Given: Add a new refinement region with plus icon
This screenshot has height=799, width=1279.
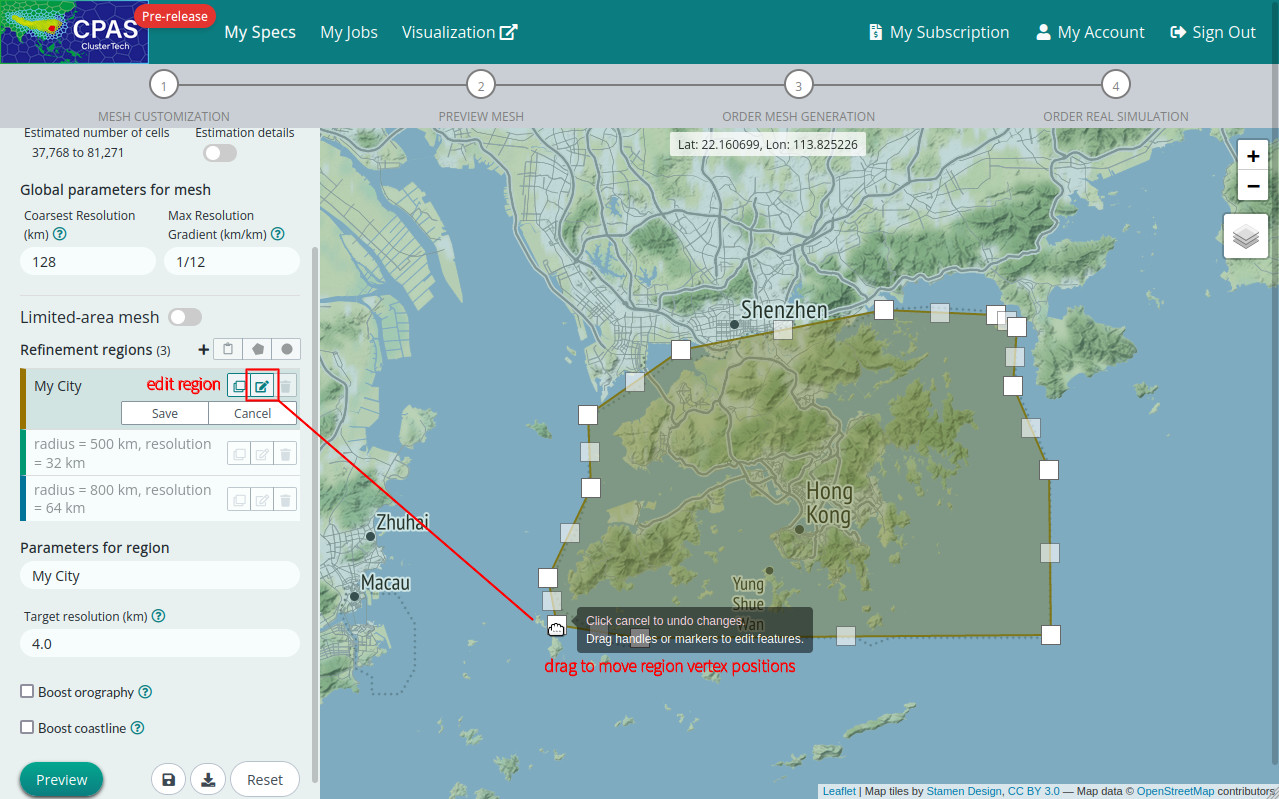Looking at the screenshot, I should [204, 350].
